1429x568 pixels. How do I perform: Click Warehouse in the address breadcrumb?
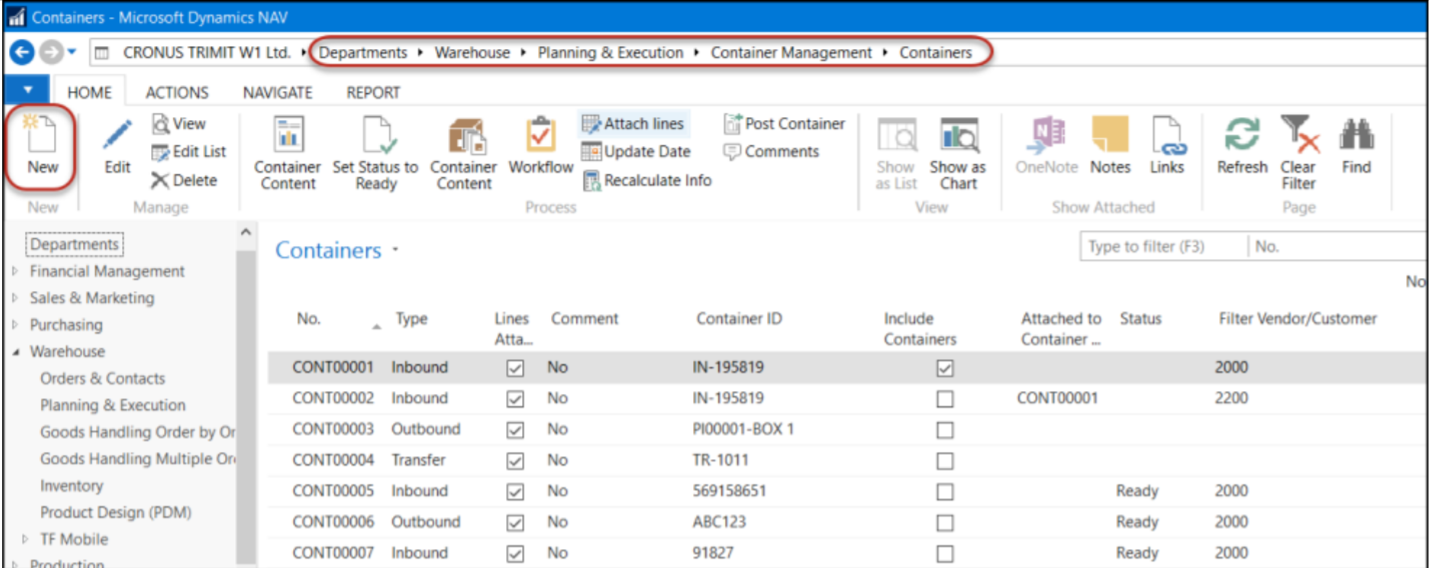(472, 52)
